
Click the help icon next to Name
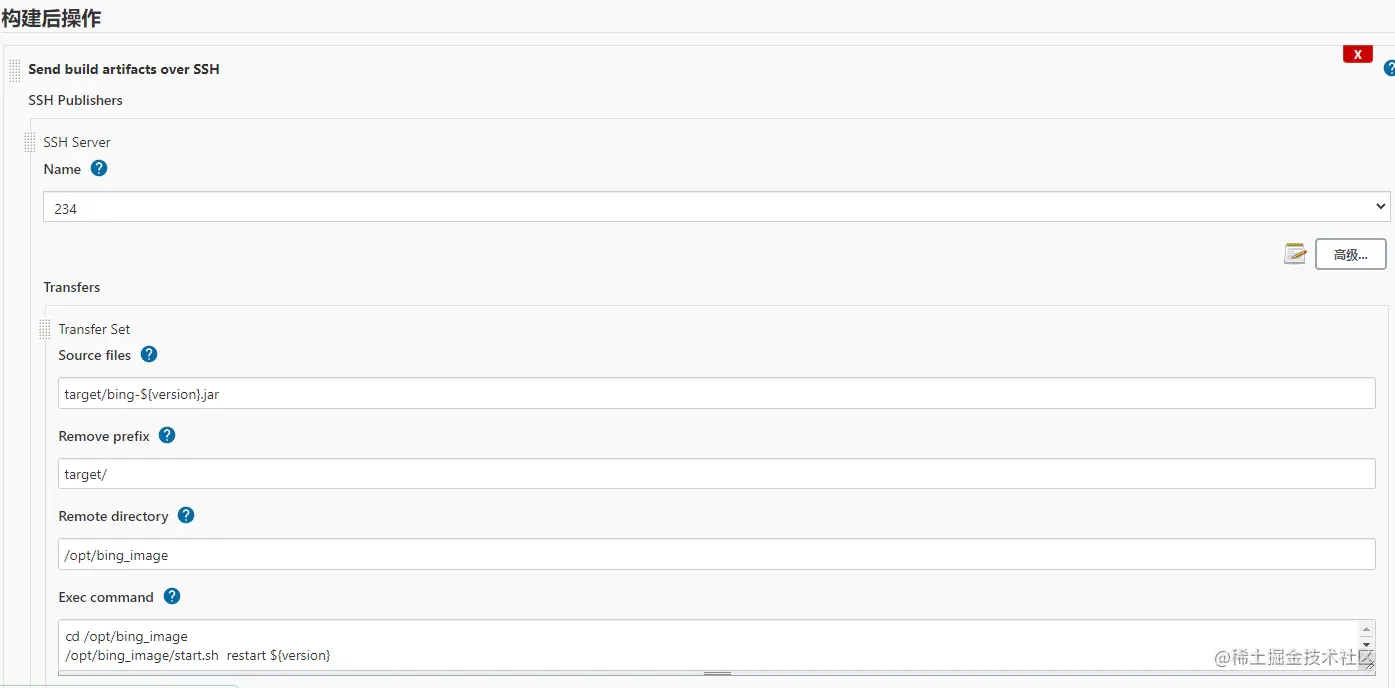coord(99,168)
